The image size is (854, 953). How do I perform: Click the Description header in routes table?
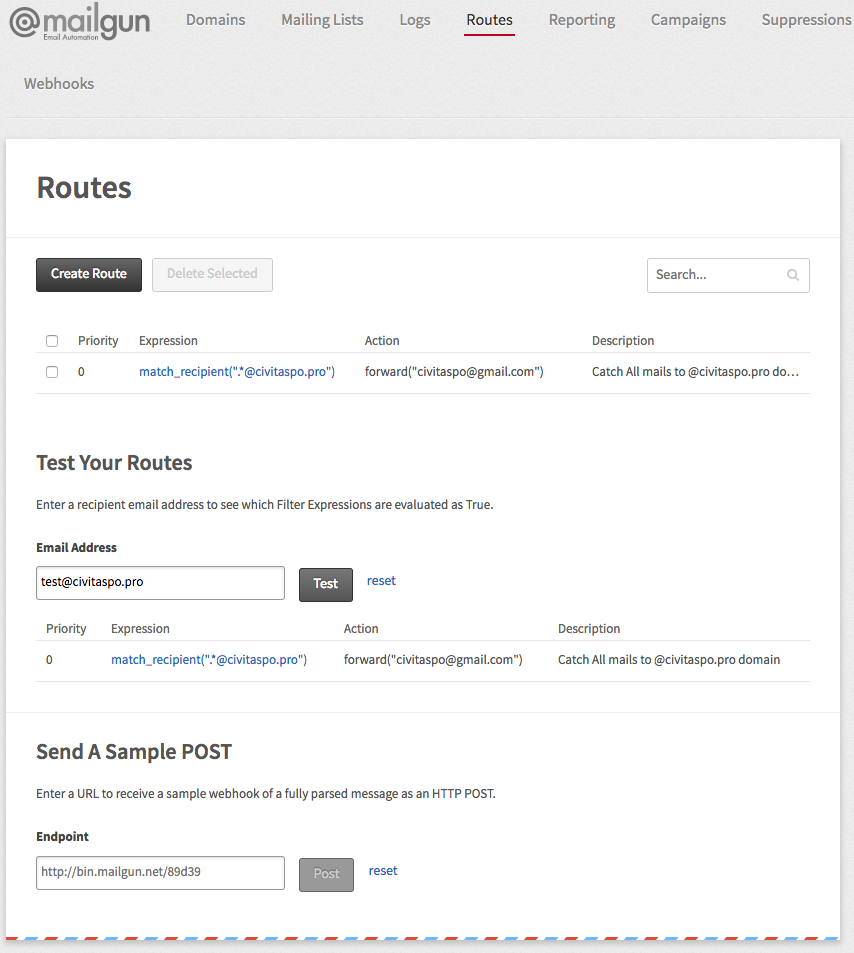(x=623, y=341)
